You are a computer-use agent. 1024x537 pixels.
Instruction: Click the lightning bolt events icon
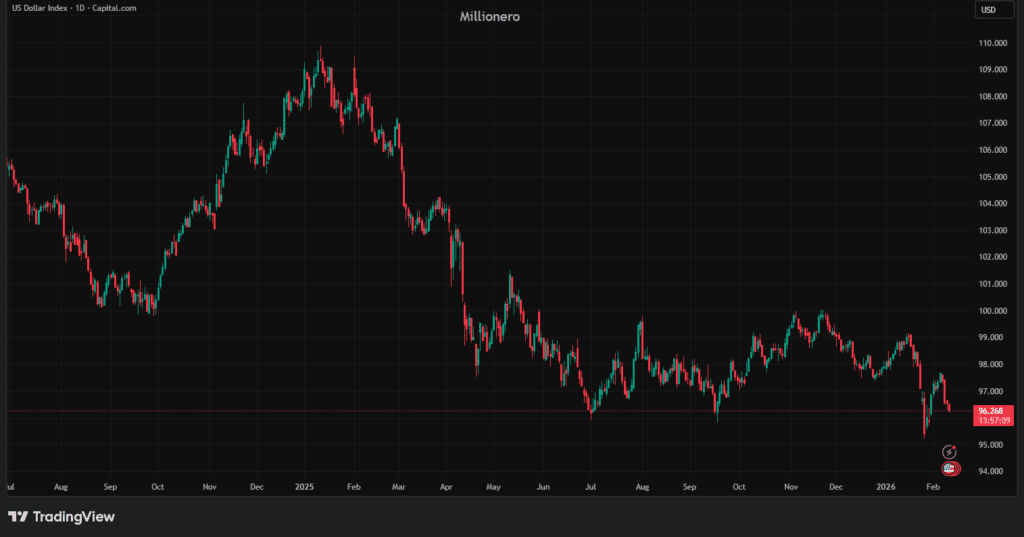click(949, 452)
